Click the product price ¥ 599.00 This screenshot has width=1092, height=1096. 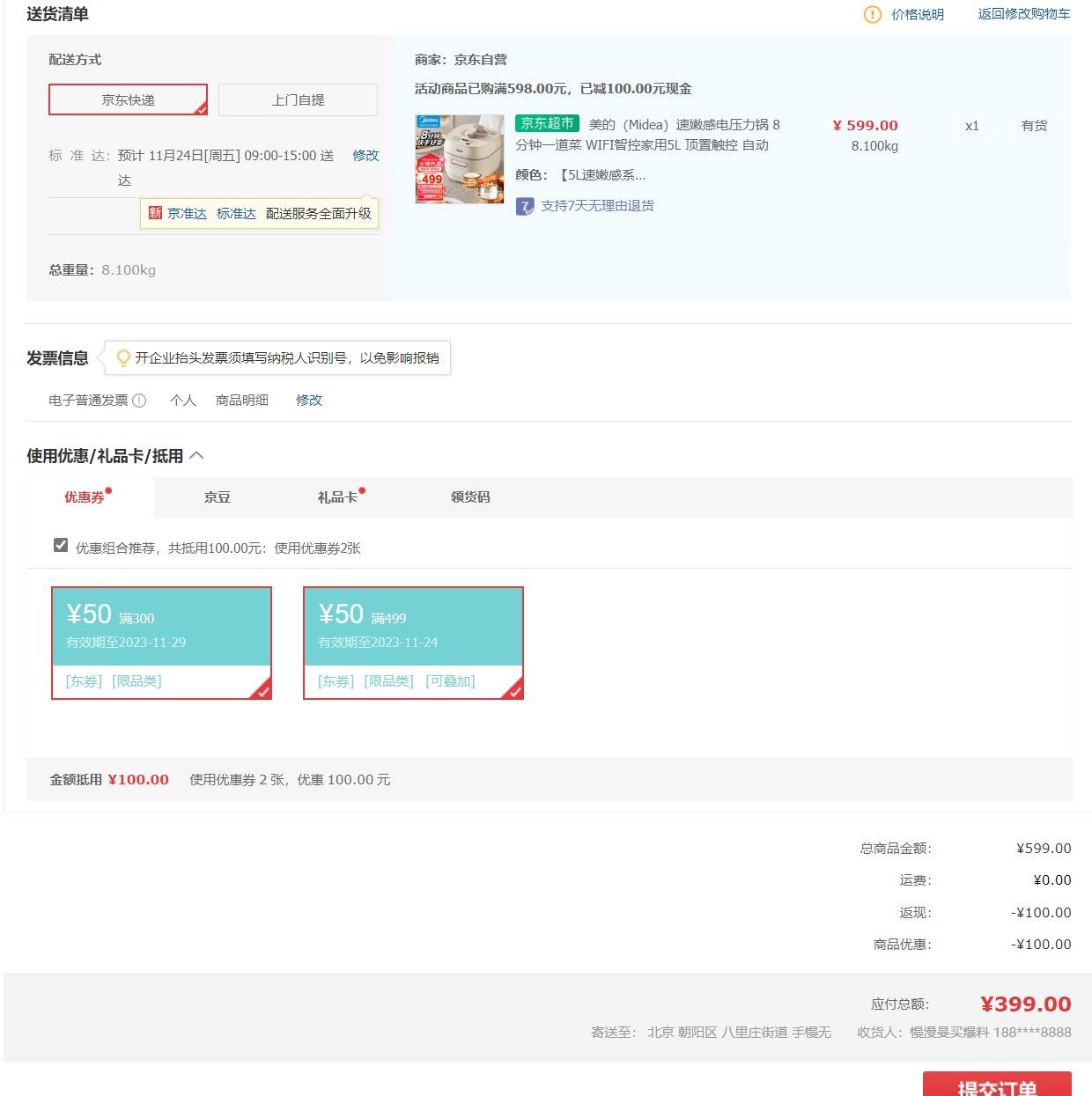(x=865, y=126)
